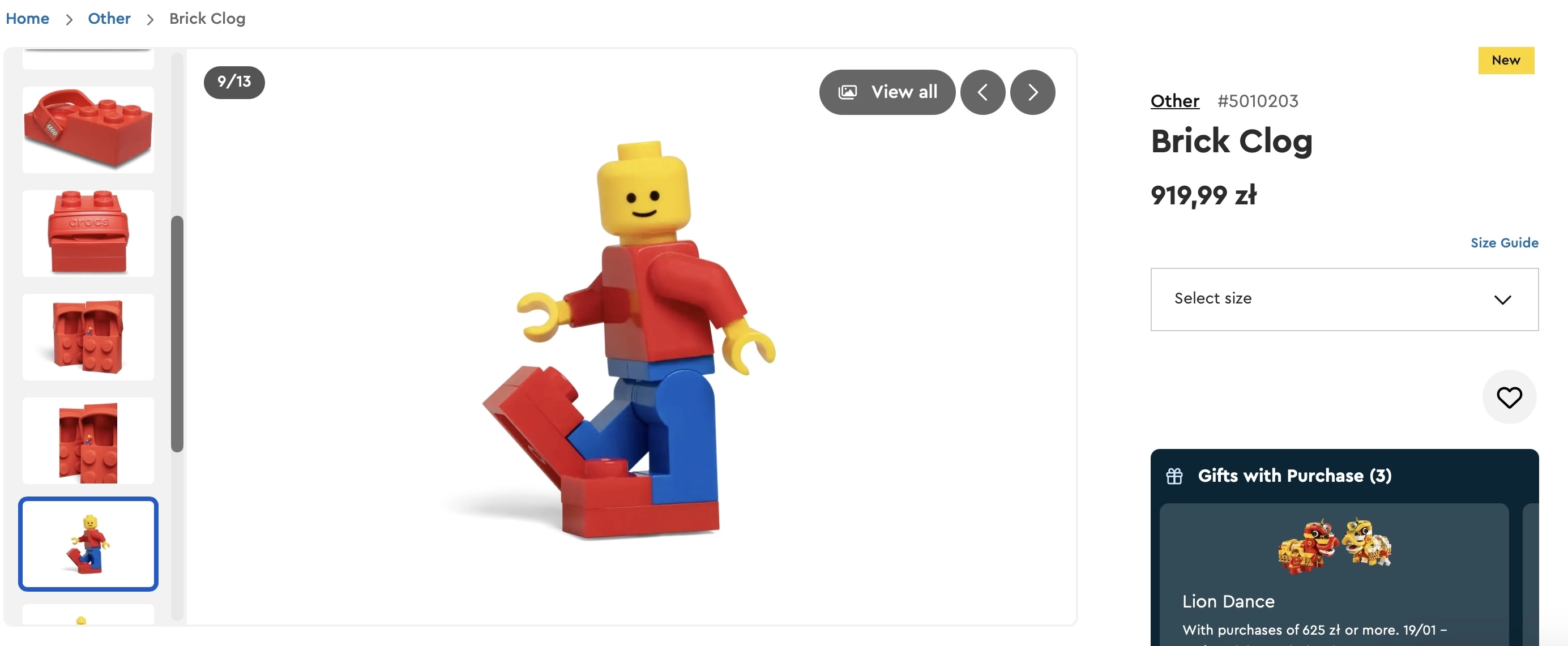Open the Lion Dance gift card

point(1334,574)
